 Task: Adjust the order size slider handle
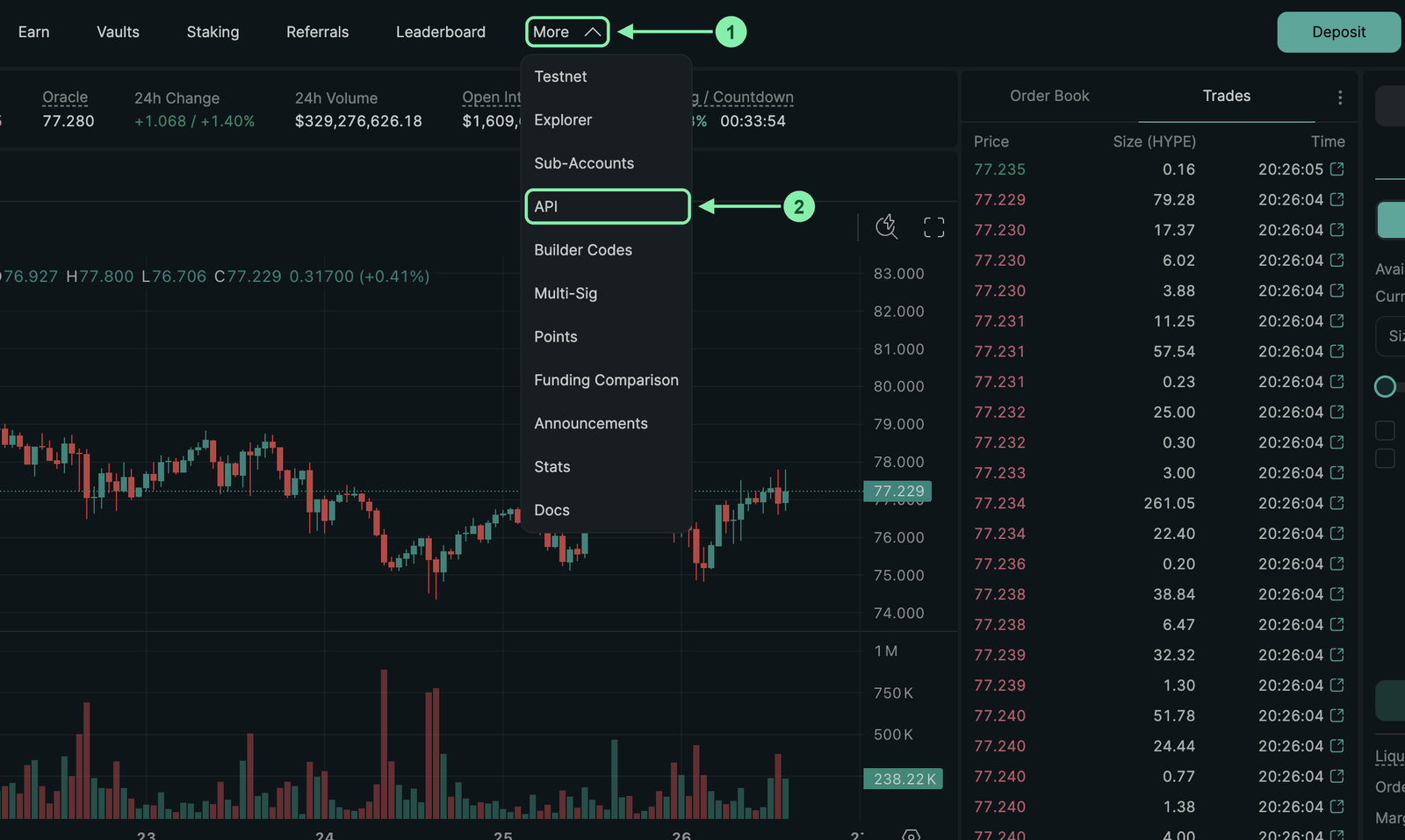click(x=1385, y=386)
